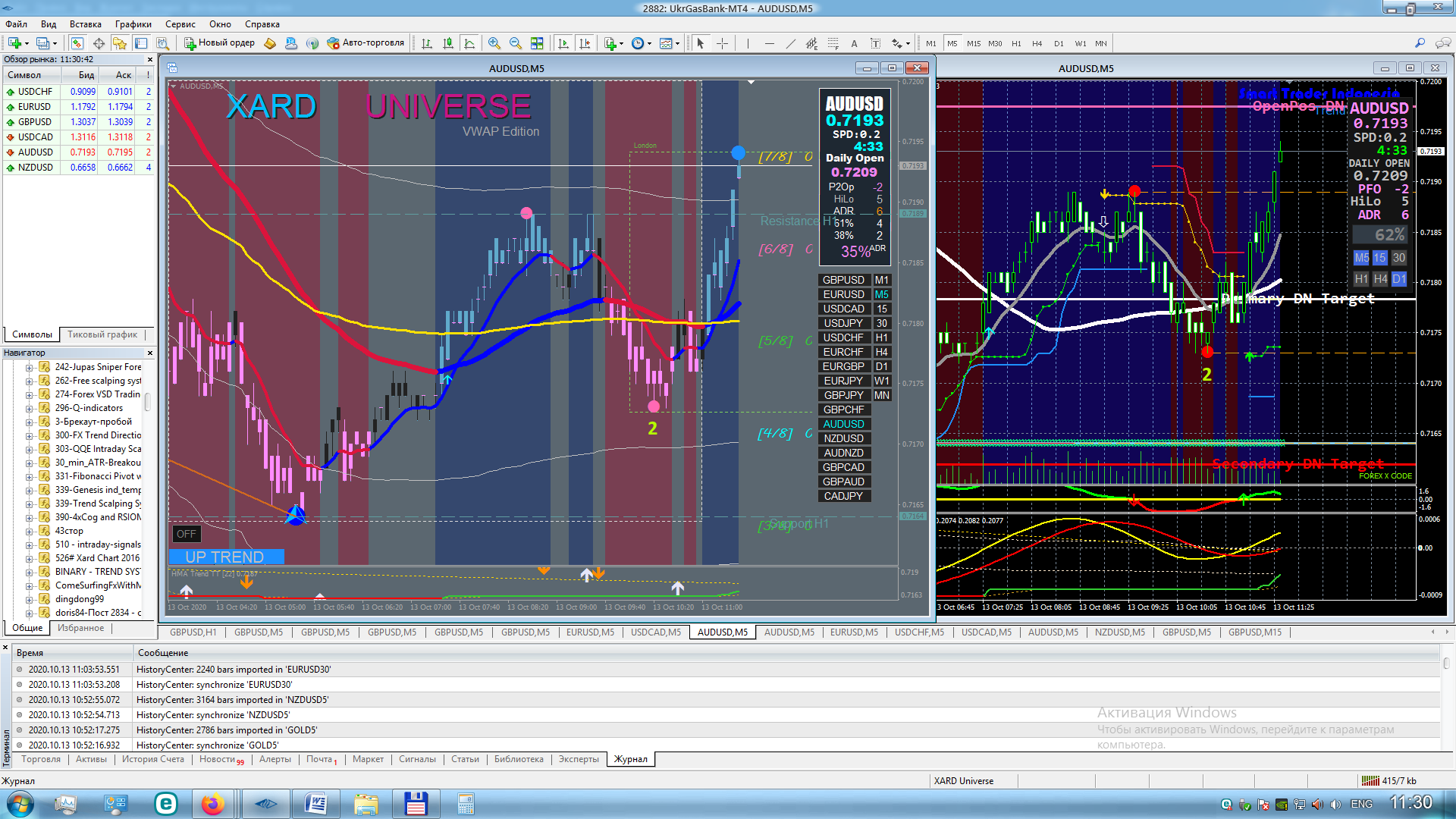Select the Trendline drawing tool
Viewport: 1456px width, 819px height.
click(790, 43)
